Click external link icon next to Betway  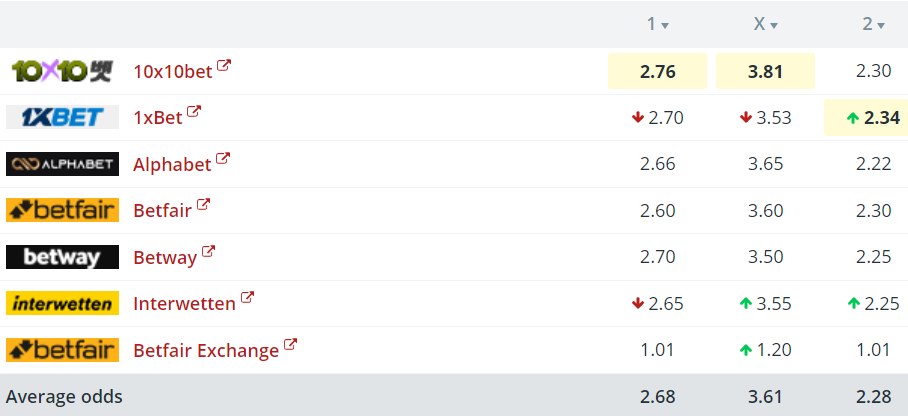[x=208, y=251]
